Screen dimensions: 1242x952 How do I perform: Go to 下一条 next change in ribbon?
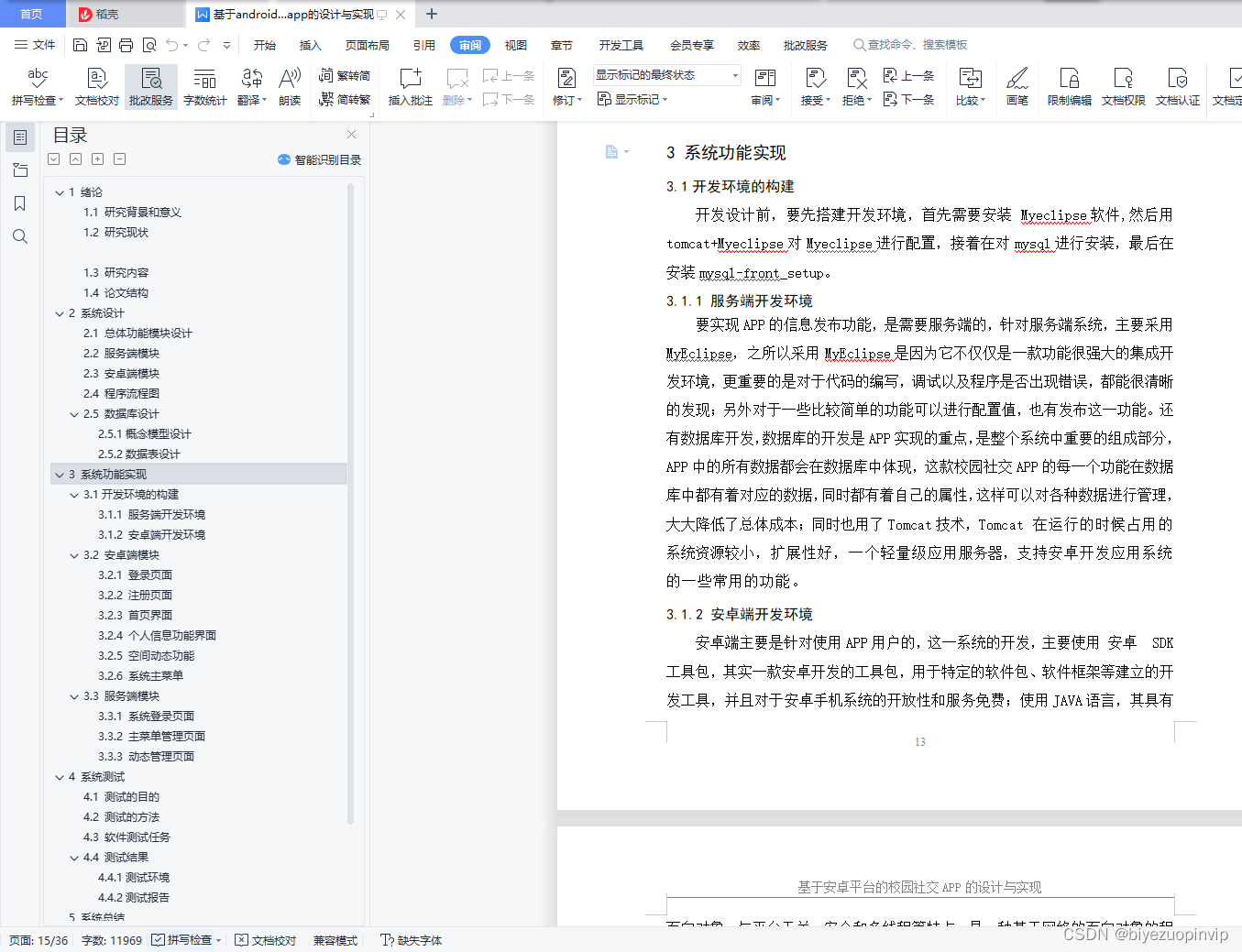click(x=908, y=99)
